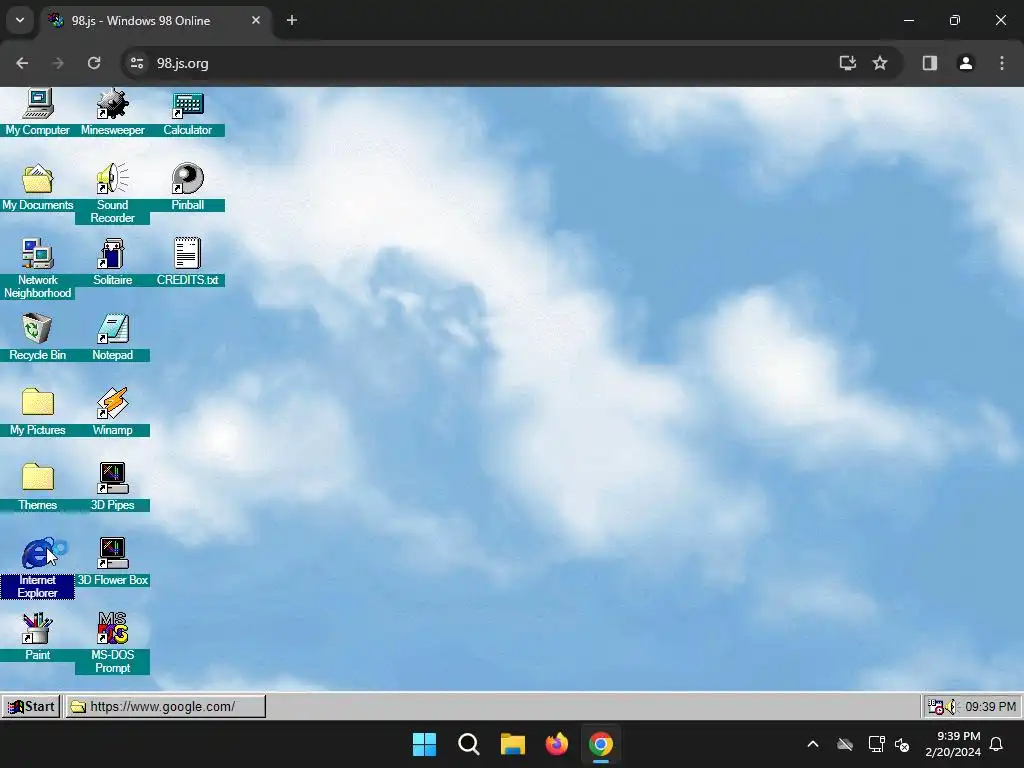This screenshot has width=1024, height=768.
Task: Select Chrome in the Windows 11 taskbar
Action: [x=601, y=744]
